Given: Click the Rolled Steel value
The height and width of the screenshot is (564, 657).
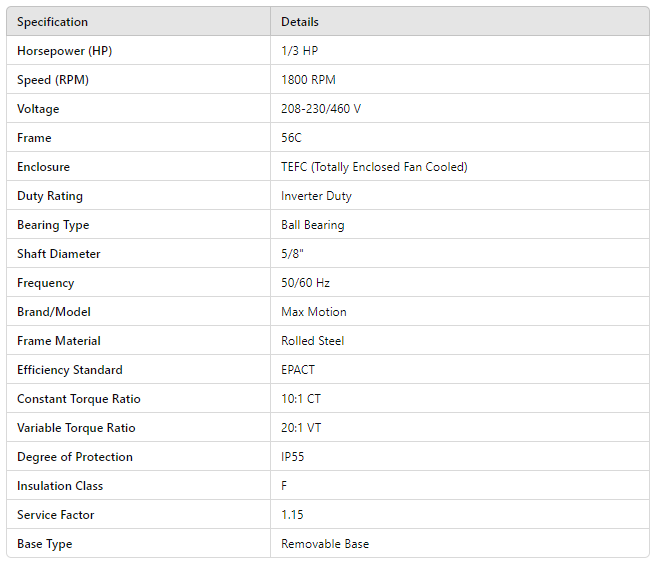Looking at the screenshot, I should tap(312, 341).
